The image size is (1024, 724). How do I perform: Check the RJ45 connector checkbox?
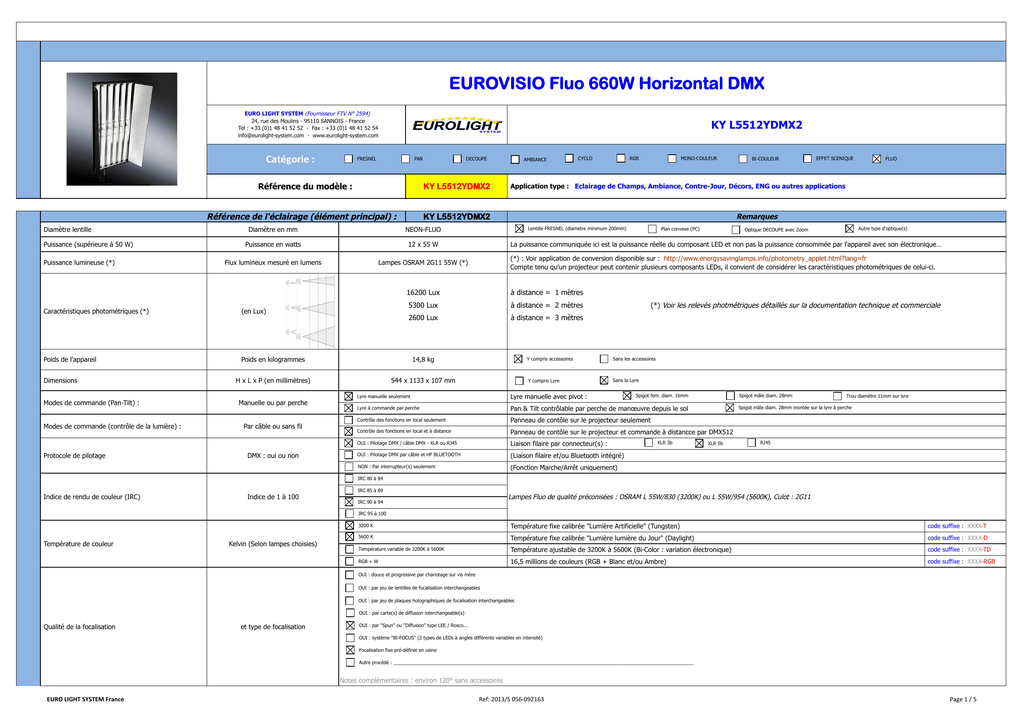click(x=751, y=443)
